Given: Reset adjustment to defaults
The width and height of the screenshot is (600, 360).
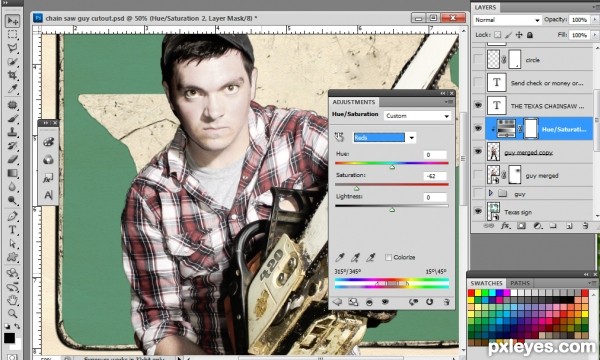Looking at the screenshot, I should [x=429, y=302].
